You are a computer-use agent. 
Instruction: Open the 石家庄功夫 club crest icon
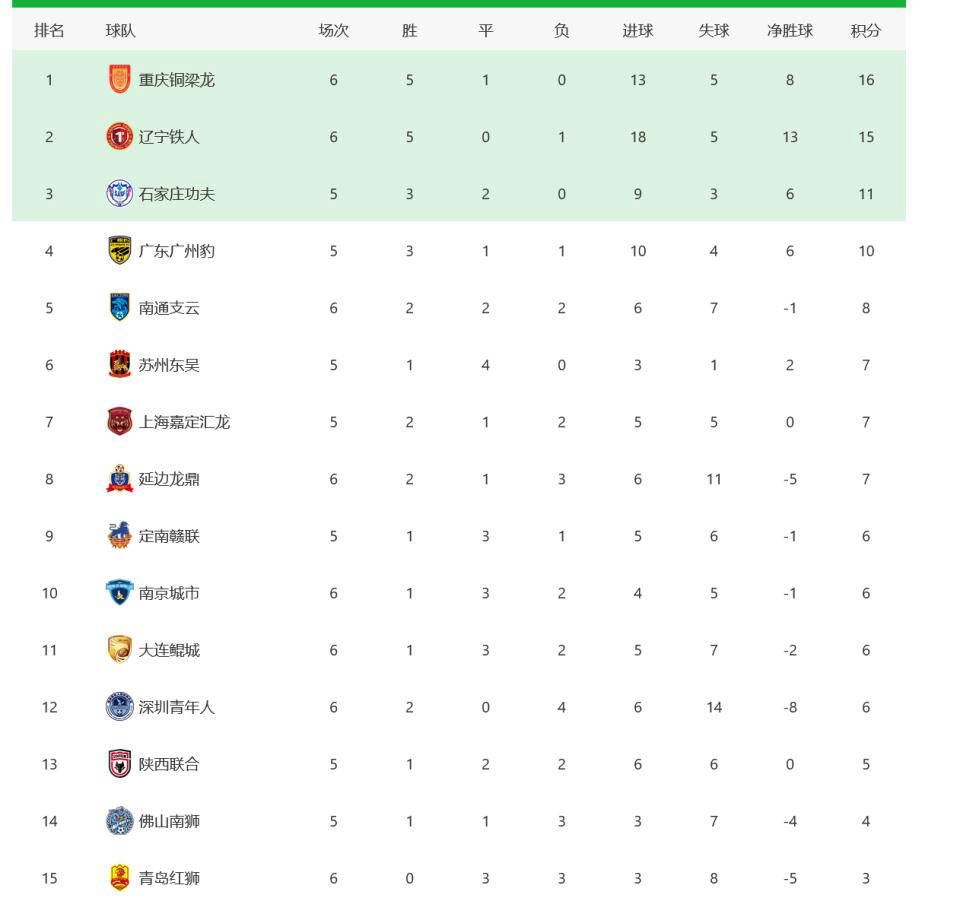119,193
